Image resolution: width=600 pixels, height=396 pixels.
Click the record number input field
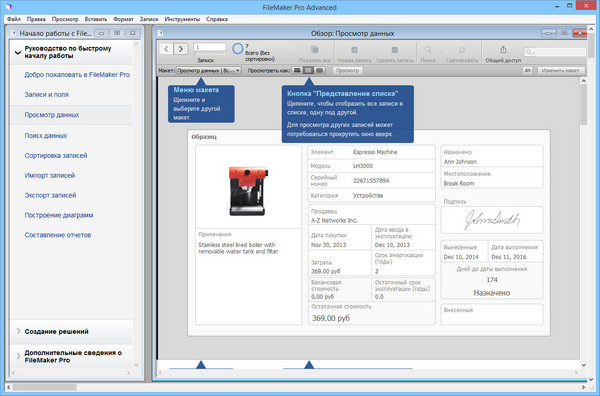pyautogui.click(x=210, y=47)
